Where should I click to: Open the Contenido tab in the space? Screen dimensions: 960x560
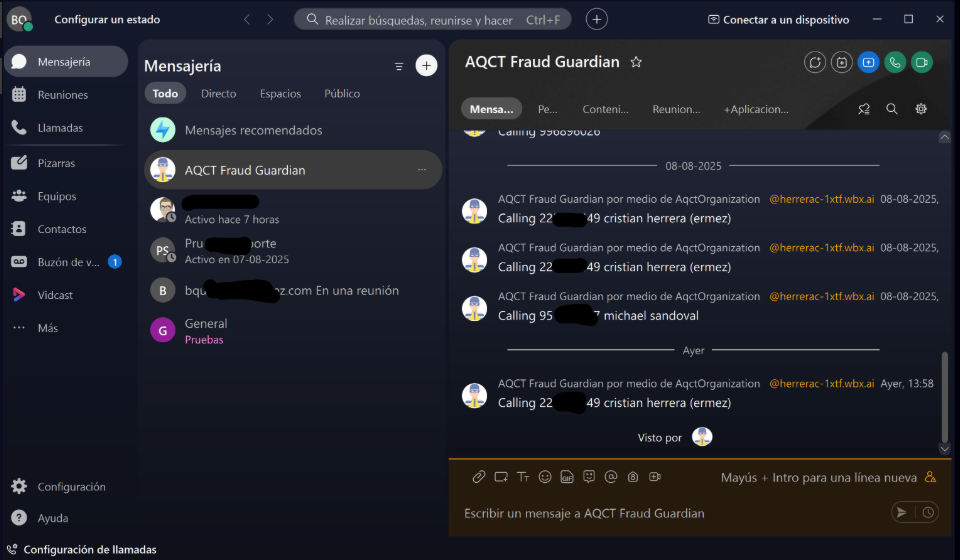[605, 109]
